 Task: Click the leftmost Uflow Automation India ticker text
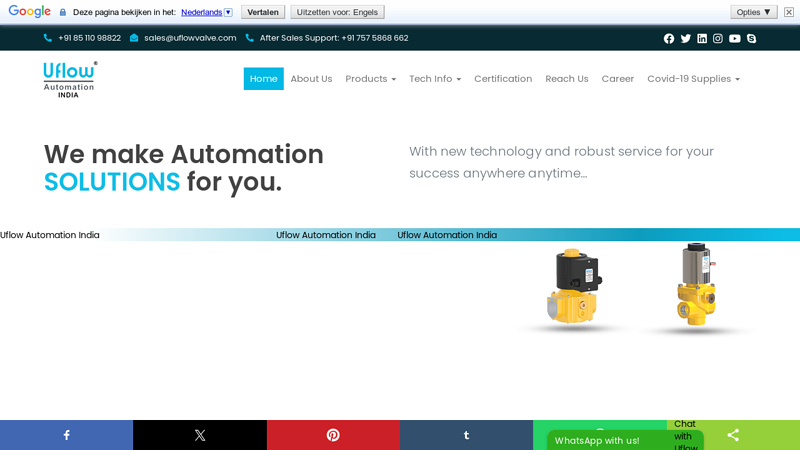point(49,235)
